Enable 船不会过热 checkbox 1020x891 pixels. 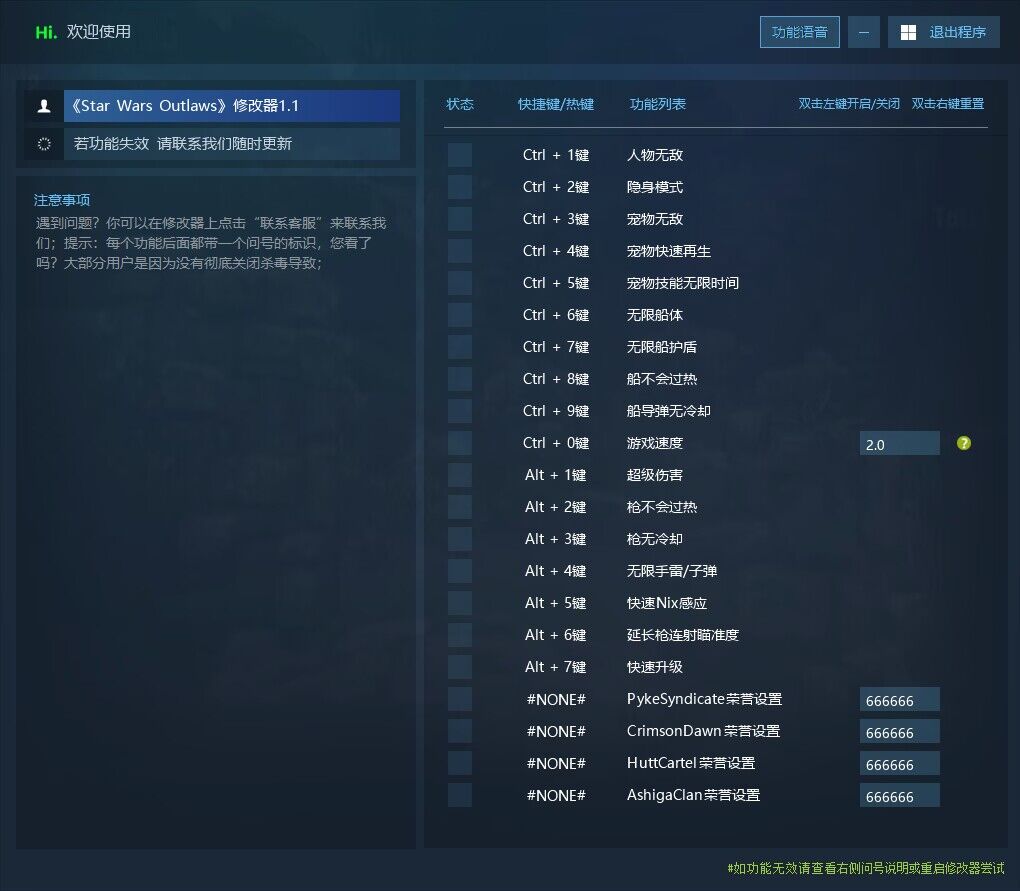(460, 379)
